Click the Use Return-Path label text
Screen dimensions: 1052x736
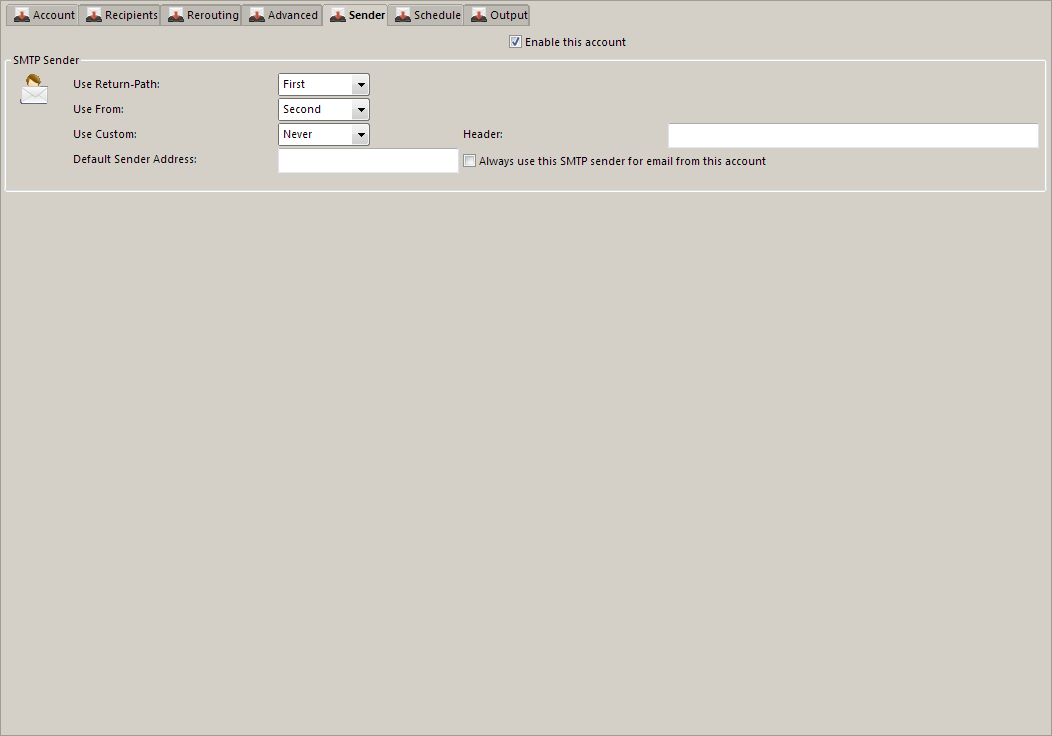[116, 84]
